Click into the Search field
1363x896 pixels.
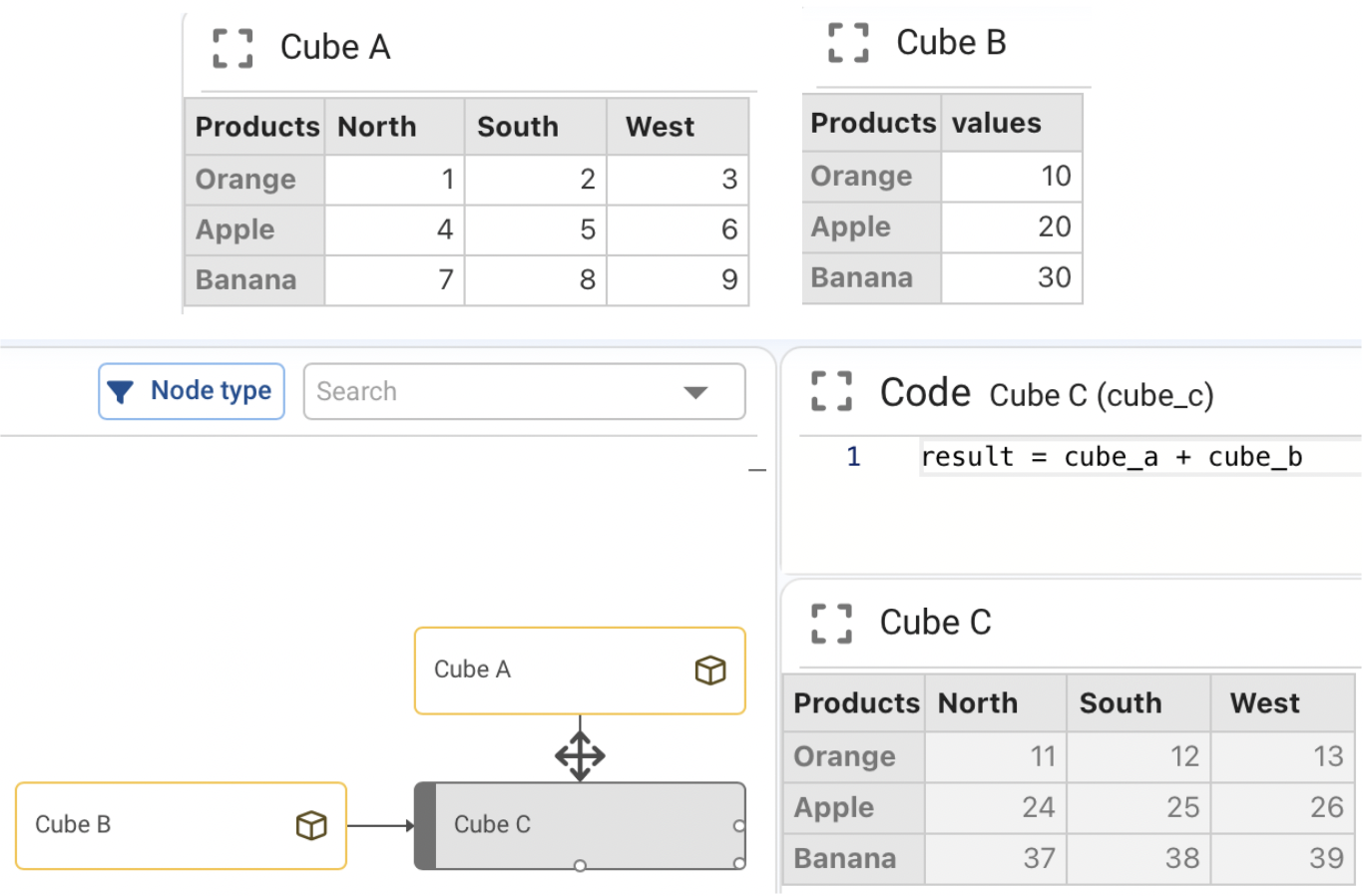point(489,391)
